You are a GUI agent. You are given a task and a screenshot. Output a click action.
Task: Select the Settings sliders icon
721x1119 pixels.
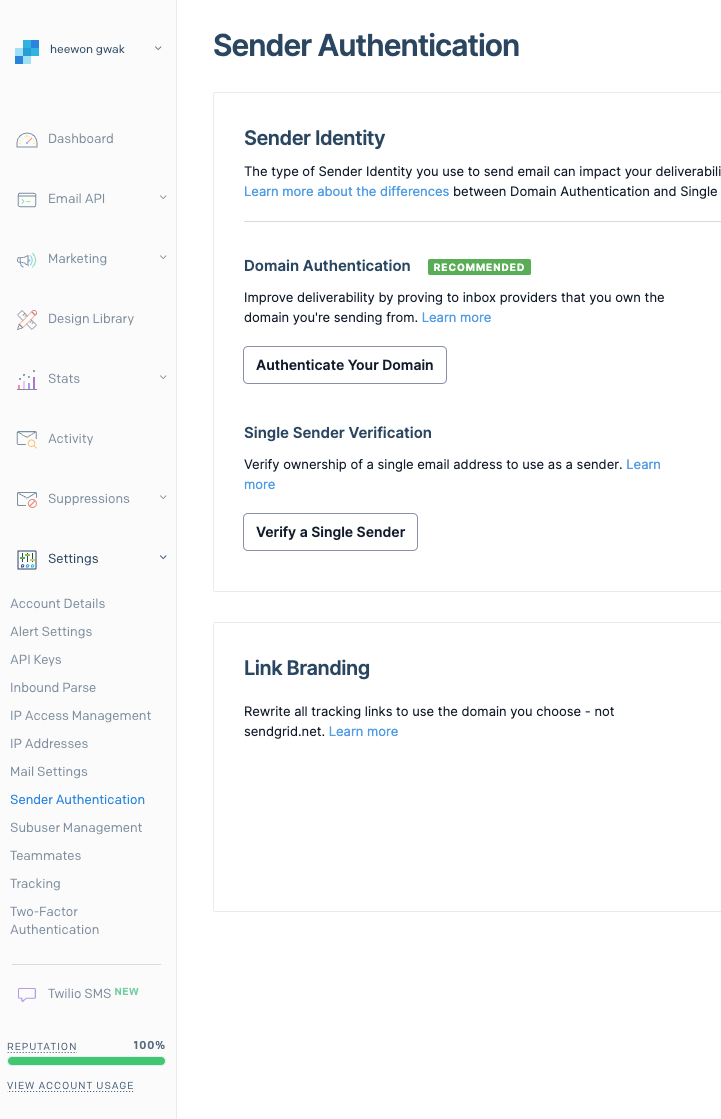coord(27,558)
